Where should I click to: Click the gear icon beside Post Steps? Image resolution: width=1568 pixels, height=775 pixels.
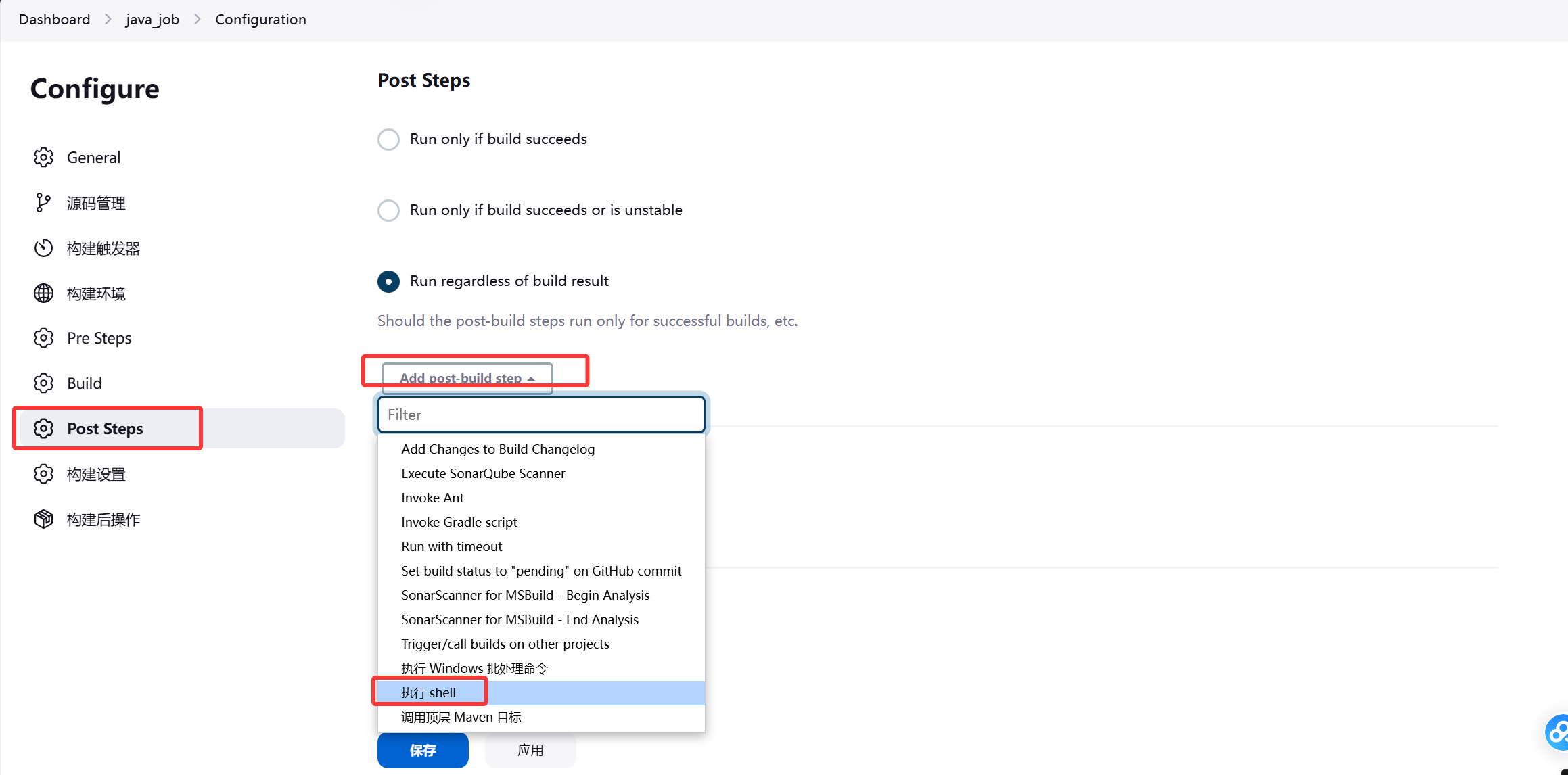click(x=43, y=429)
